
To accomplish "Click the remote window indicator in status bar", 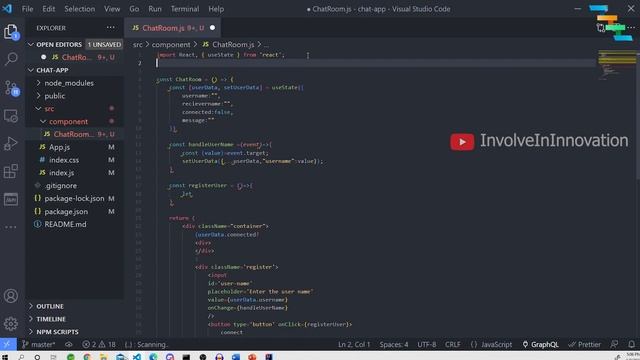I will [8, 344].
